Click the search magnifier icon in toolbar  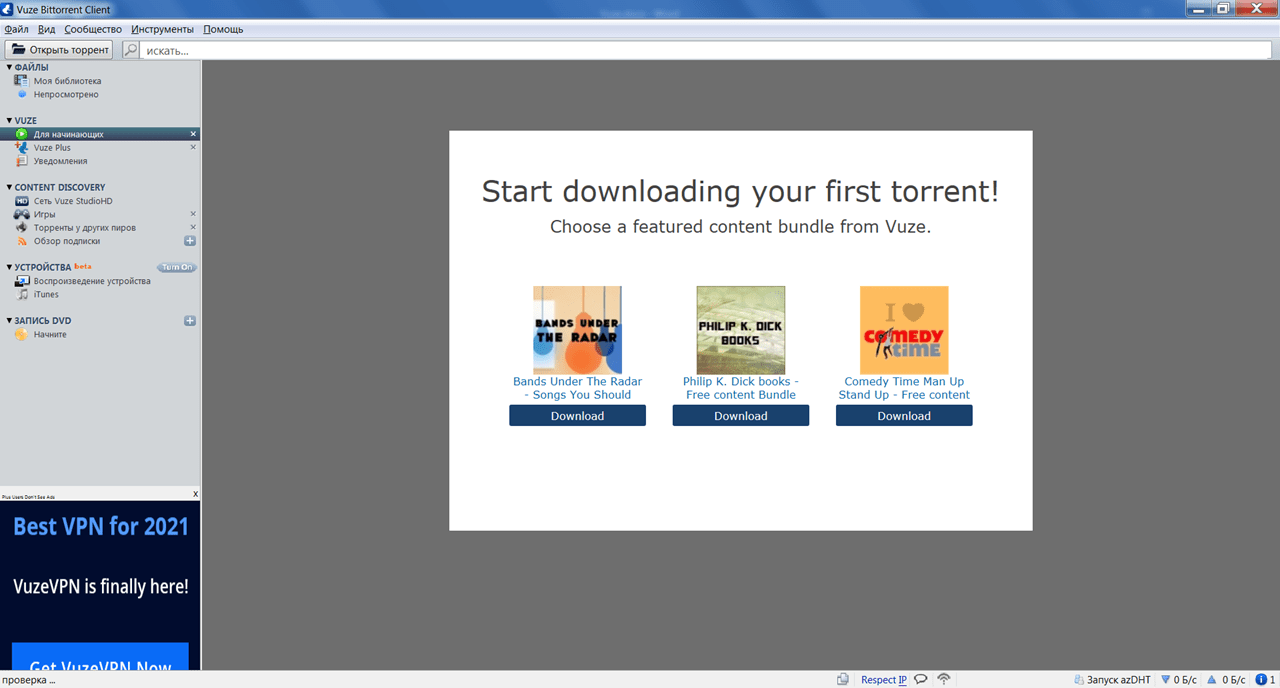pos(131,50)
